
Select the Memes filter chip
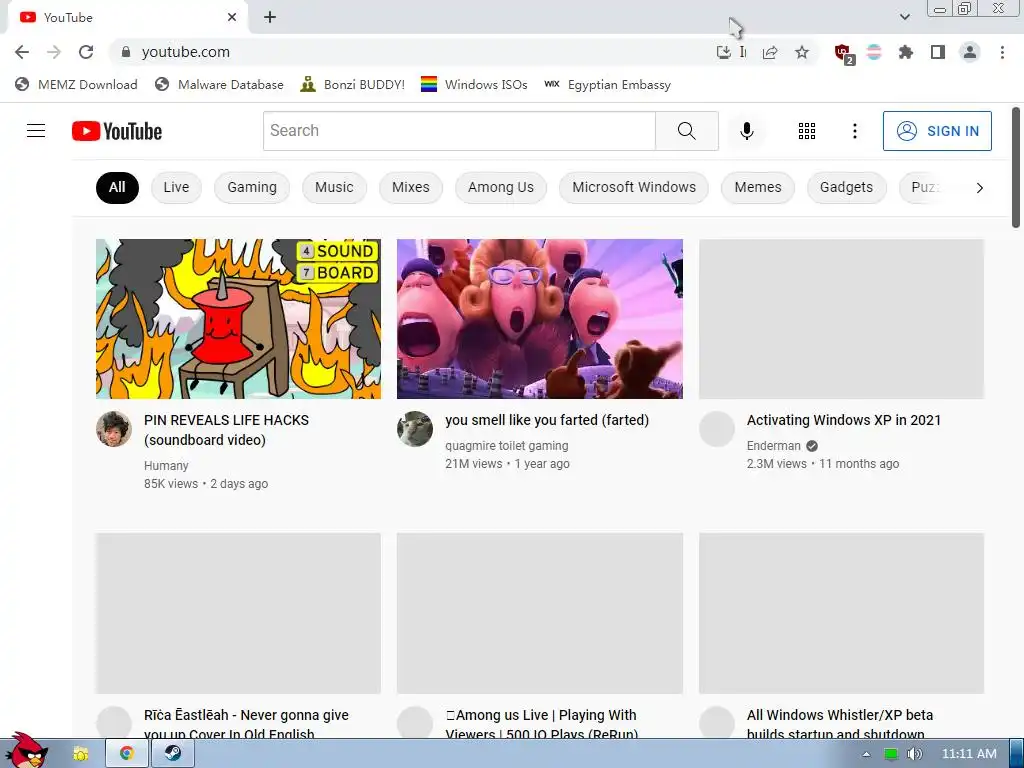click(758, 187)
